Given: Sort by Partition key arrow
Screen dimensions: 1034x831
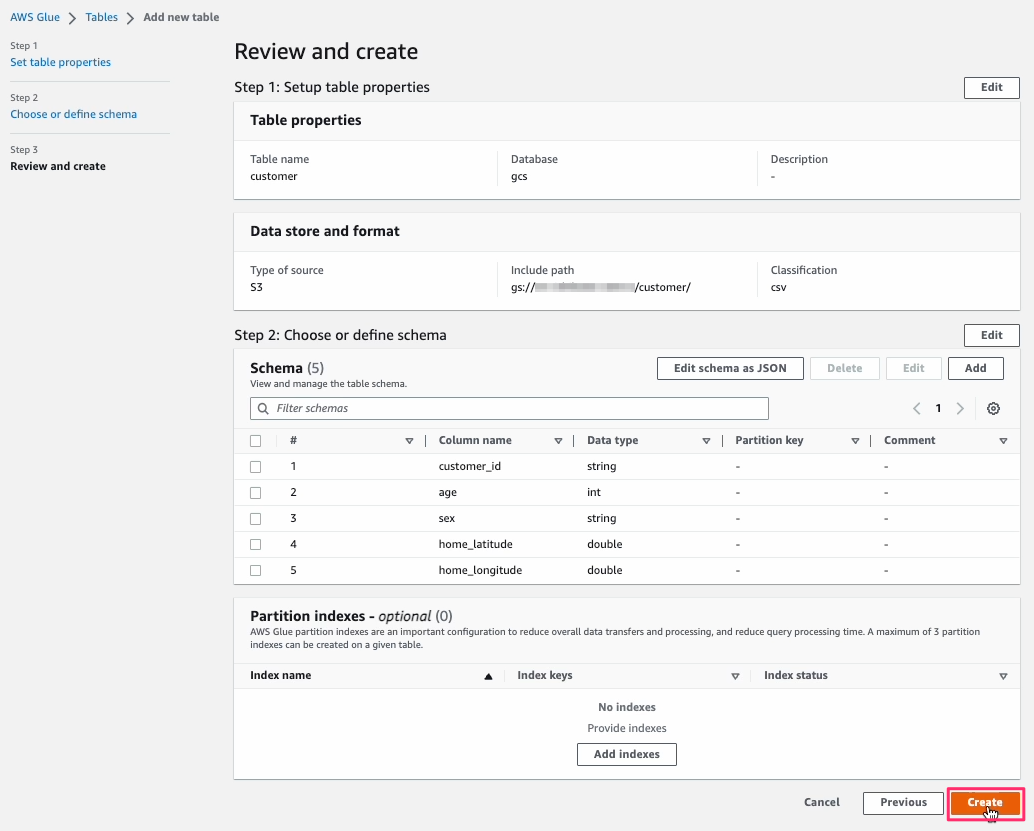Looking at the screenshot, I should (x=855, y=441).
